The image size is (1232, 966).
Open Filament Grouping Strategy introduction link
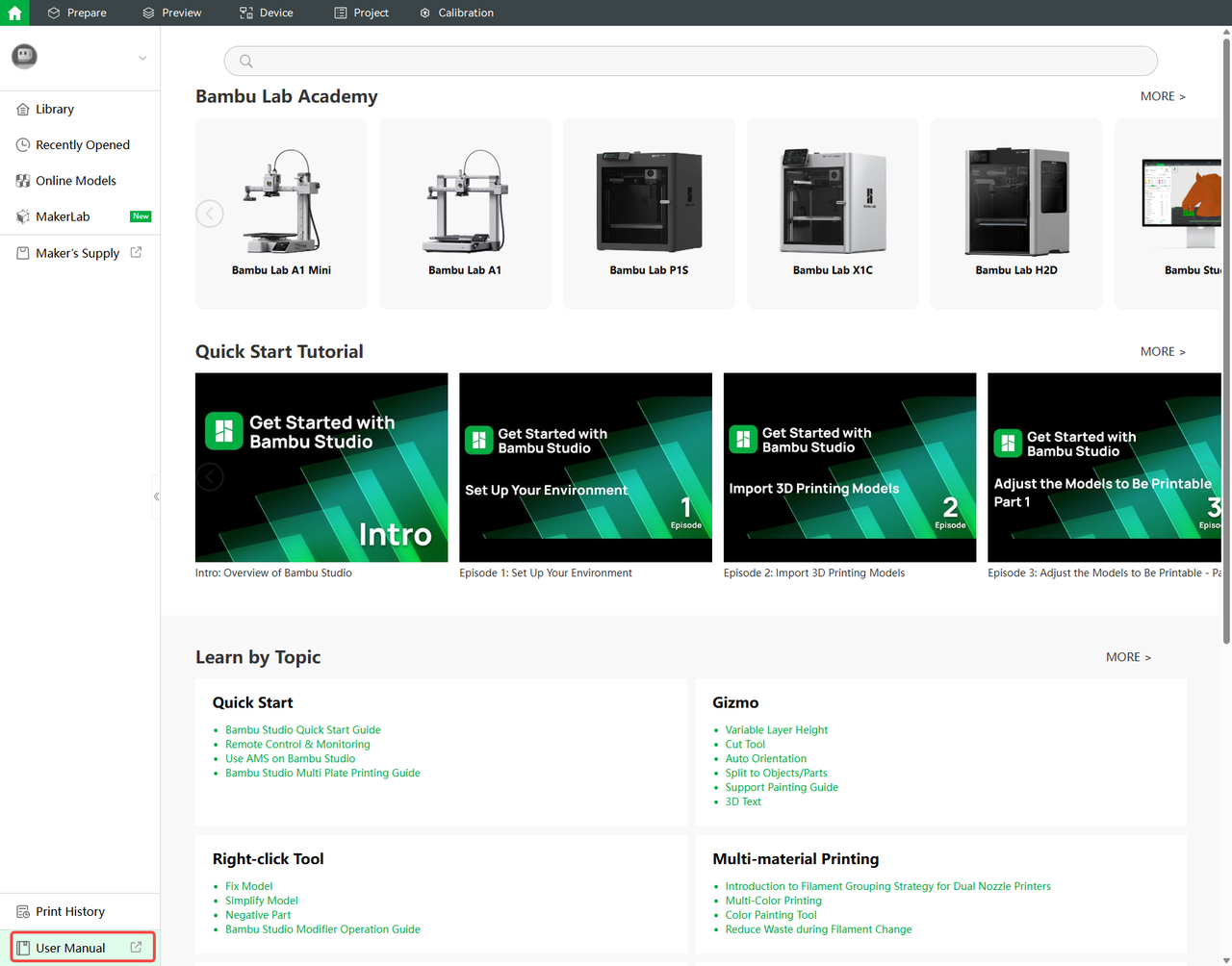[888, 887]
